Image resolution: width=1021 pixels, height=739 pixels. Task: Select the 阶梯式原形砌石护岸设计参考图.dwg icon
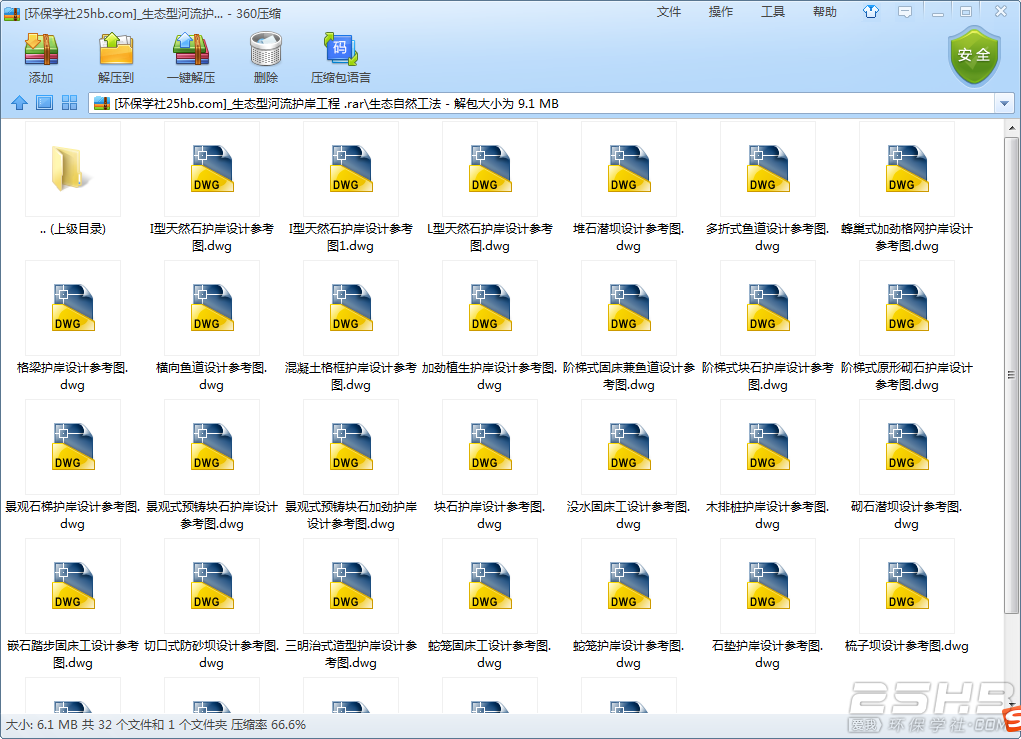pos(906,308)
